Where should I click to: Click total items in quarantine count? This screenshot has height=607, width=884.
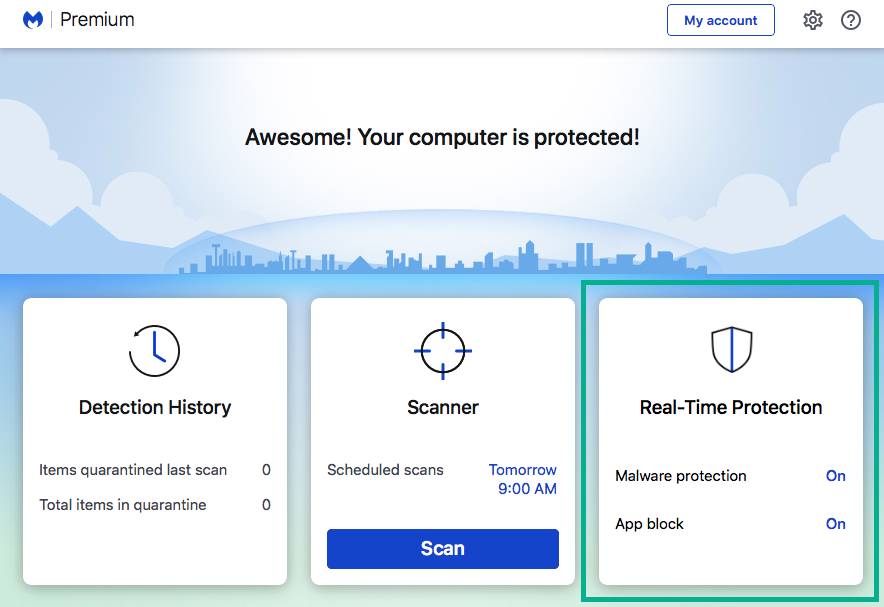pos(266,505)
